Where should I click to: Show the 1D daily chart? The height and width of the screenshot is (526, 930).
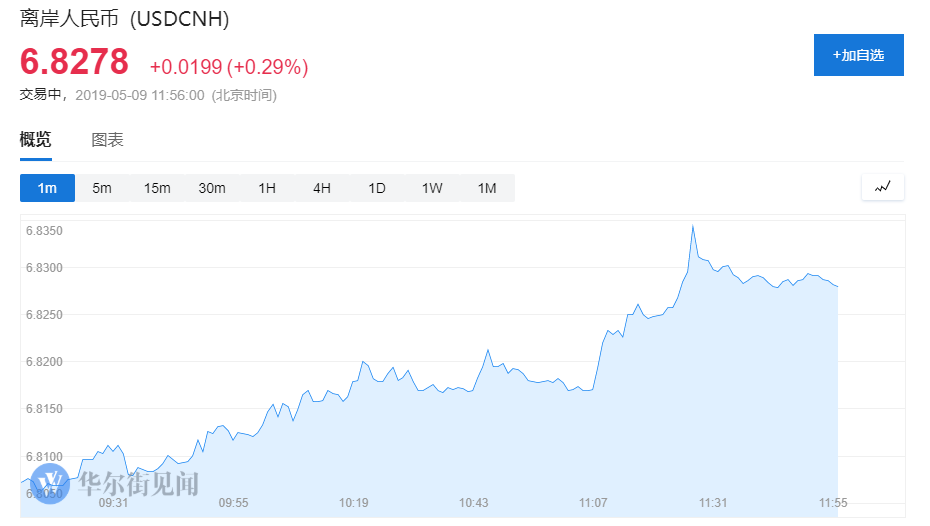point(376,188)
